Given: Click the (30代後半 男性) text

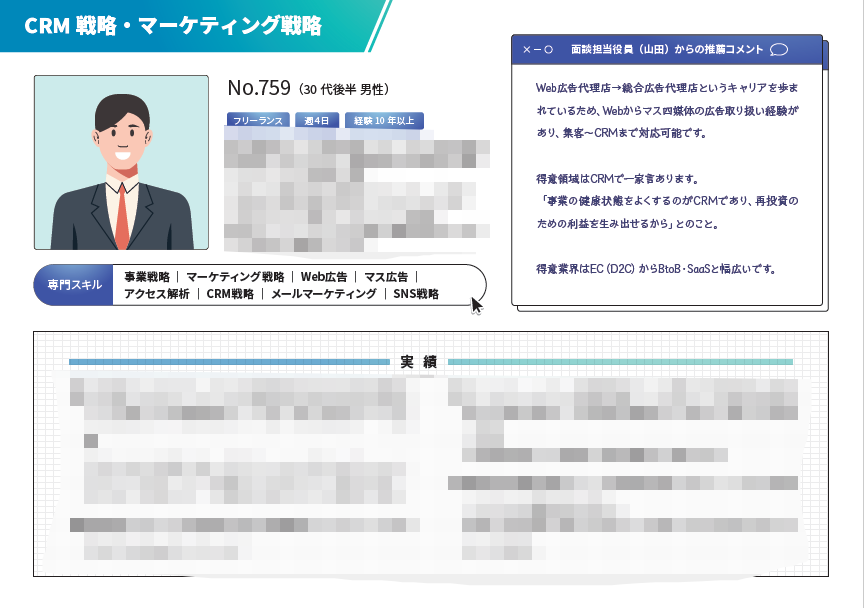Looking at the screenshot, I should (x=345, y=89).
